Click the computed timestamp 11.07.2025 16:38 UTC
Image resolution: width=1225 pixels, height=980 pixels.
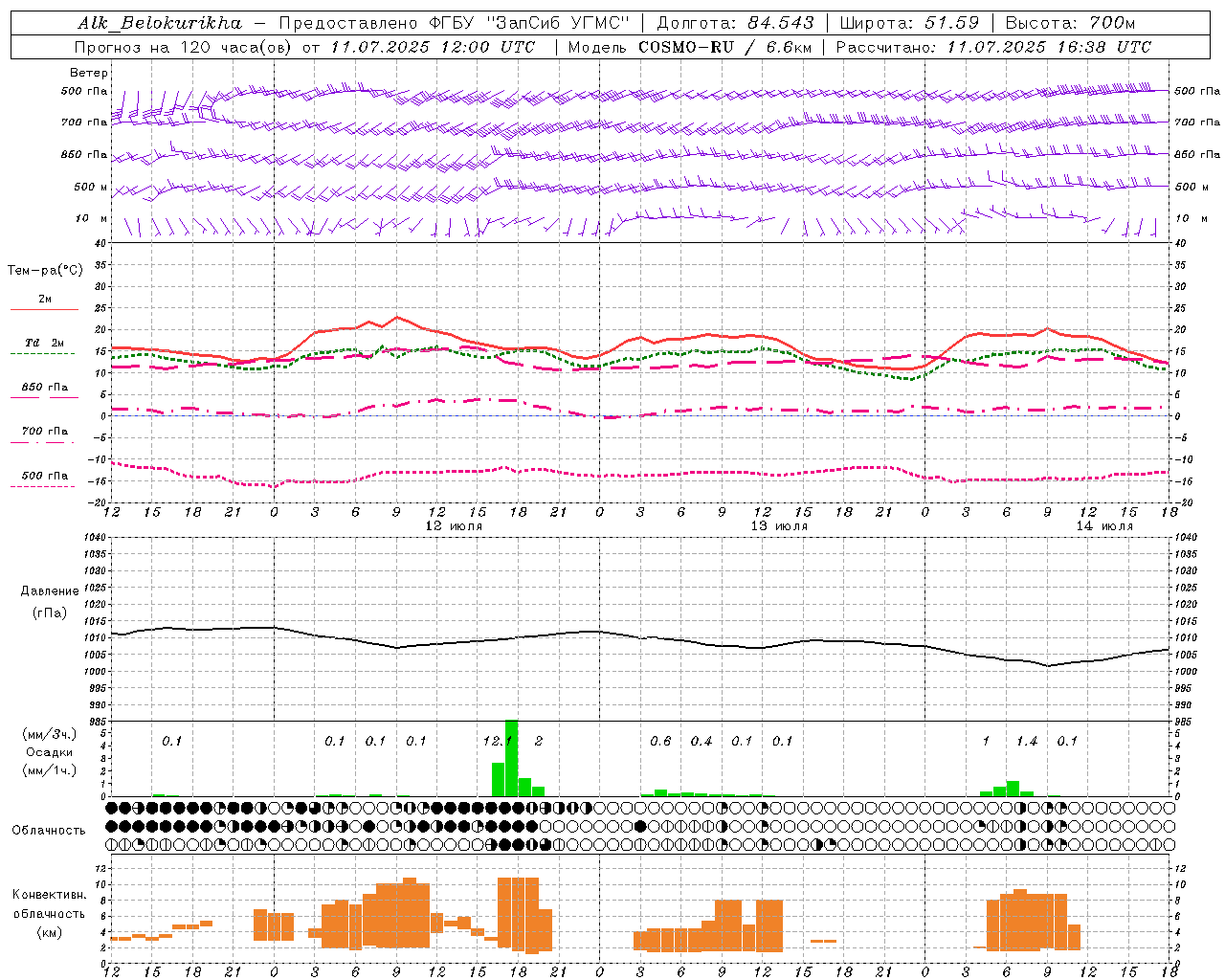point(1049,47)
